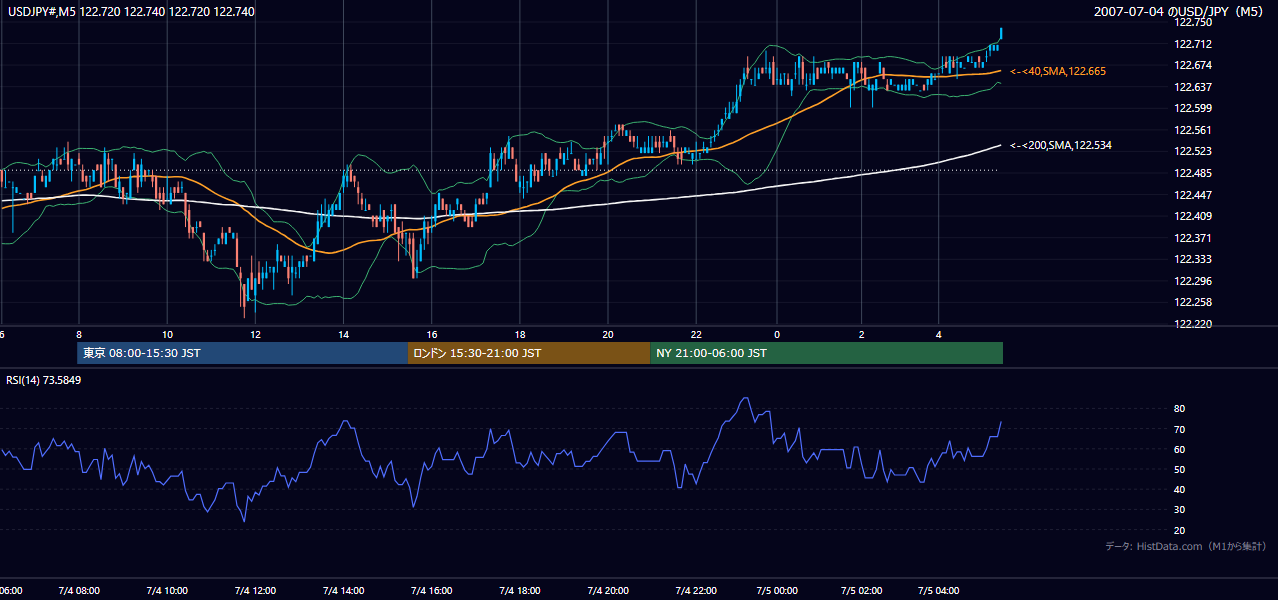
Task: Click the hour 4 tick under price chart
Action: [938, 334]
